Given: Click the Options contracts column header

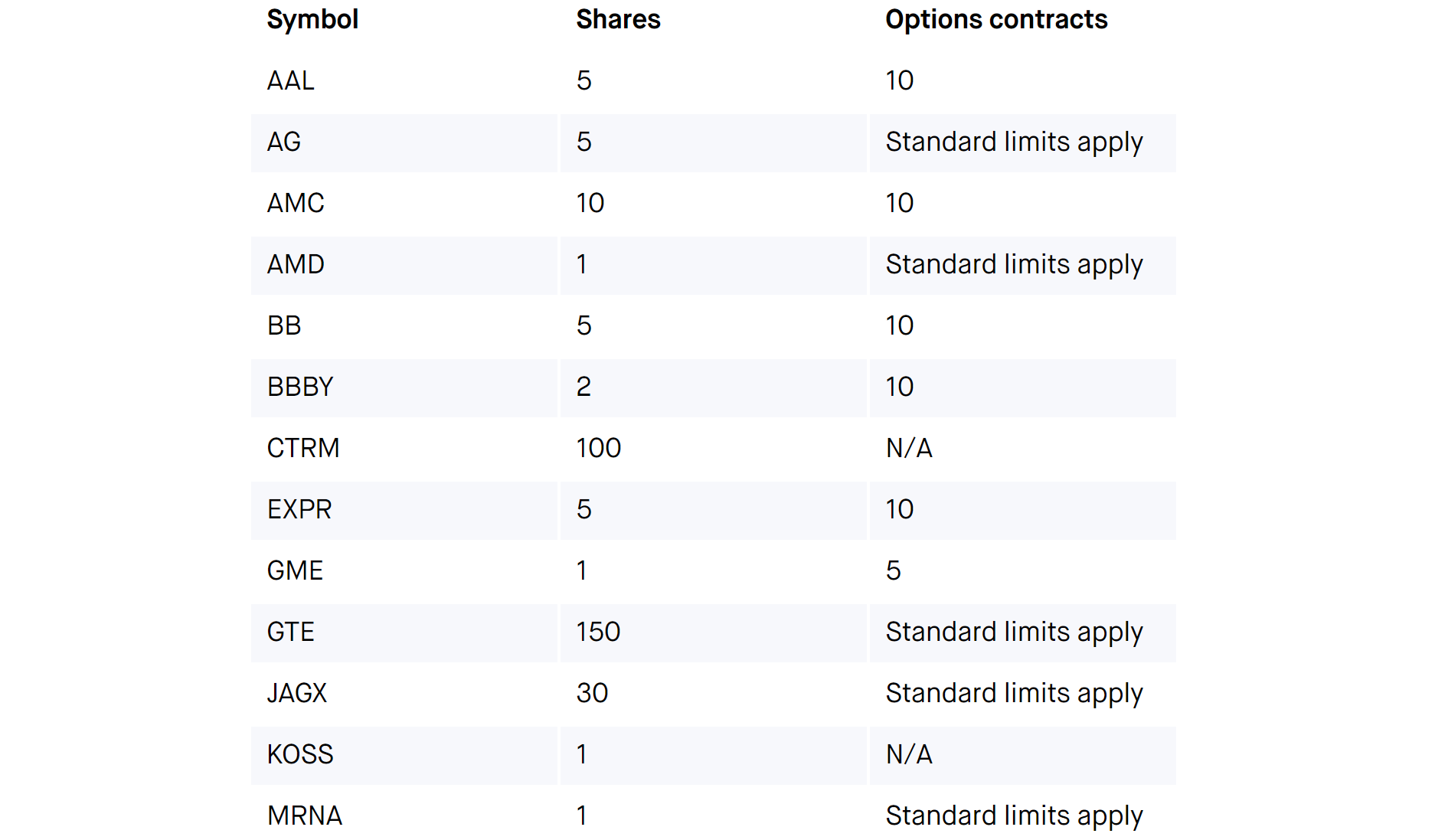Looking at the screenshot, I should click(995, 20).
